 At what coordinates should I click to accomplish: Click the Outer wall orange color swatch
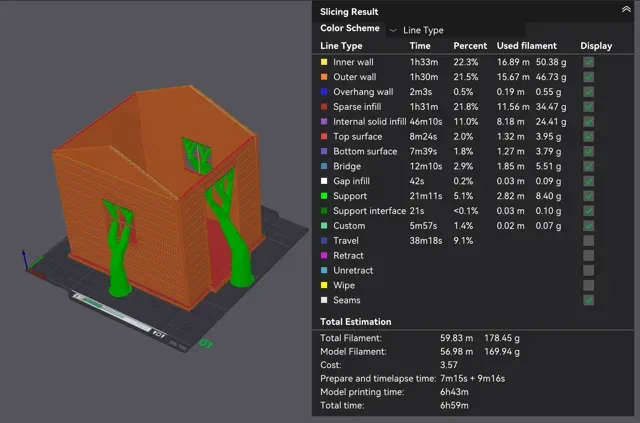click(324, 77)
